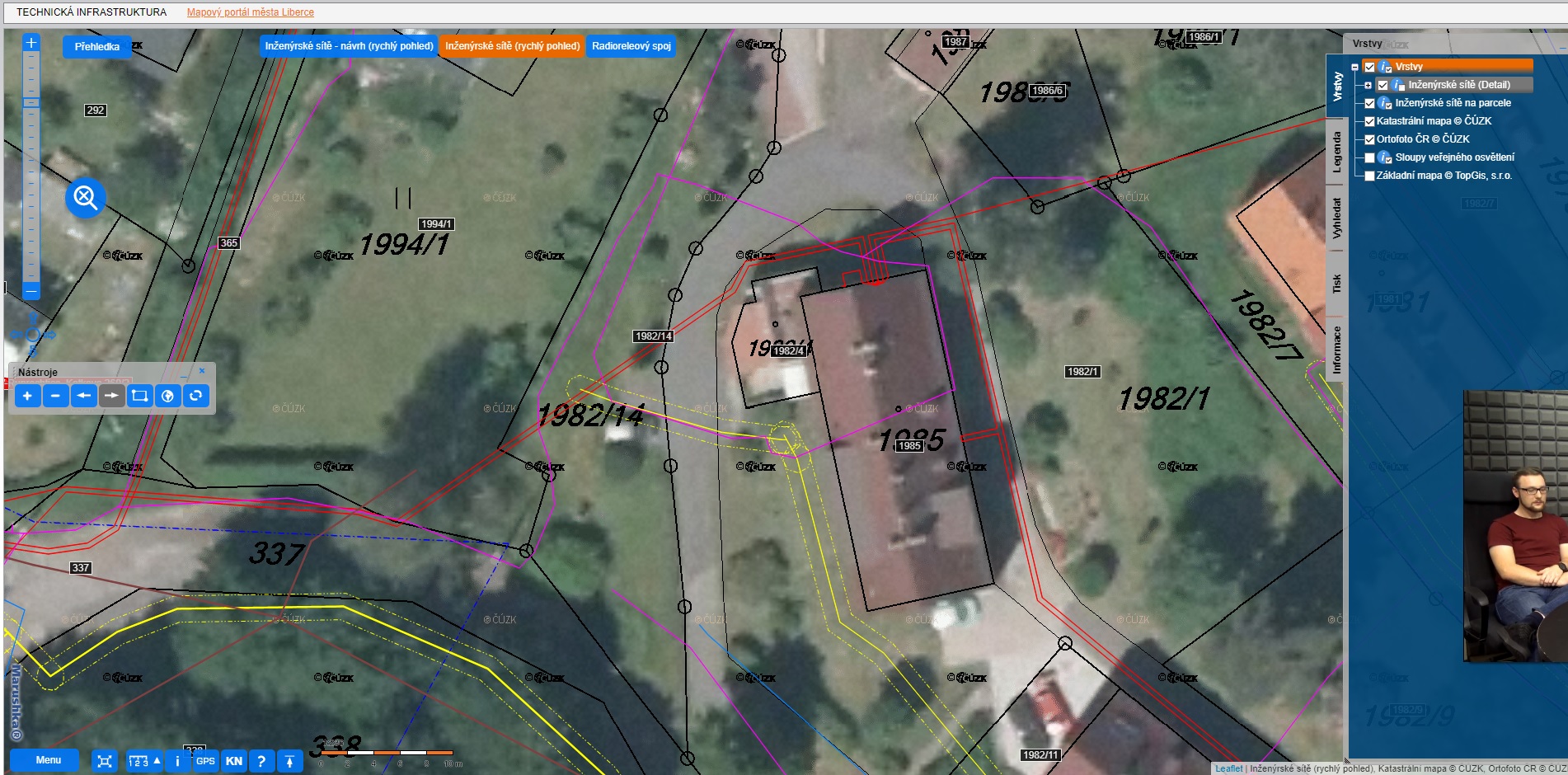Click parcel label 1986/6 box

click(1047, 91)
